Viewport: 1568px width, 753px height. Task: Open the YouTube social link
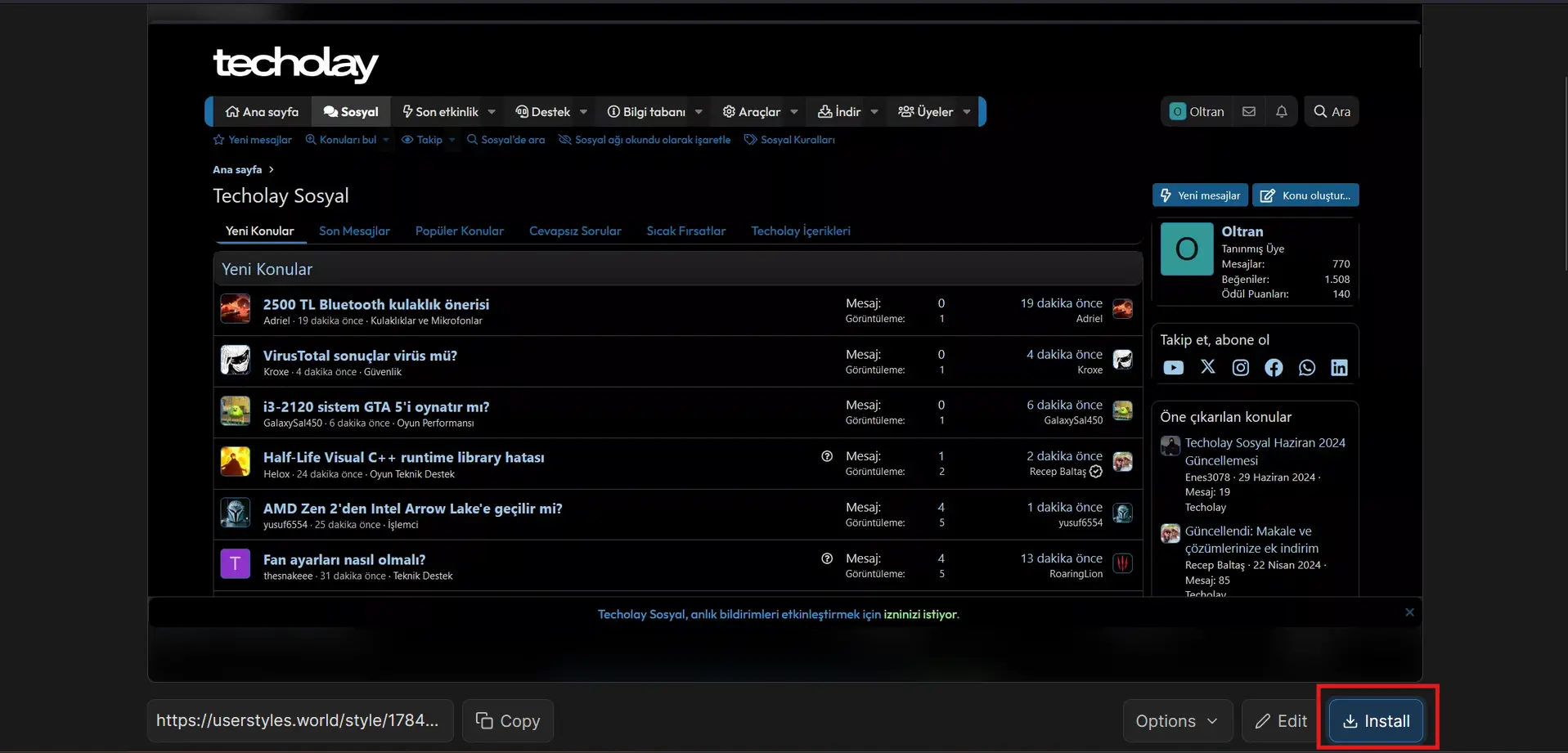tap(1173, 368)
